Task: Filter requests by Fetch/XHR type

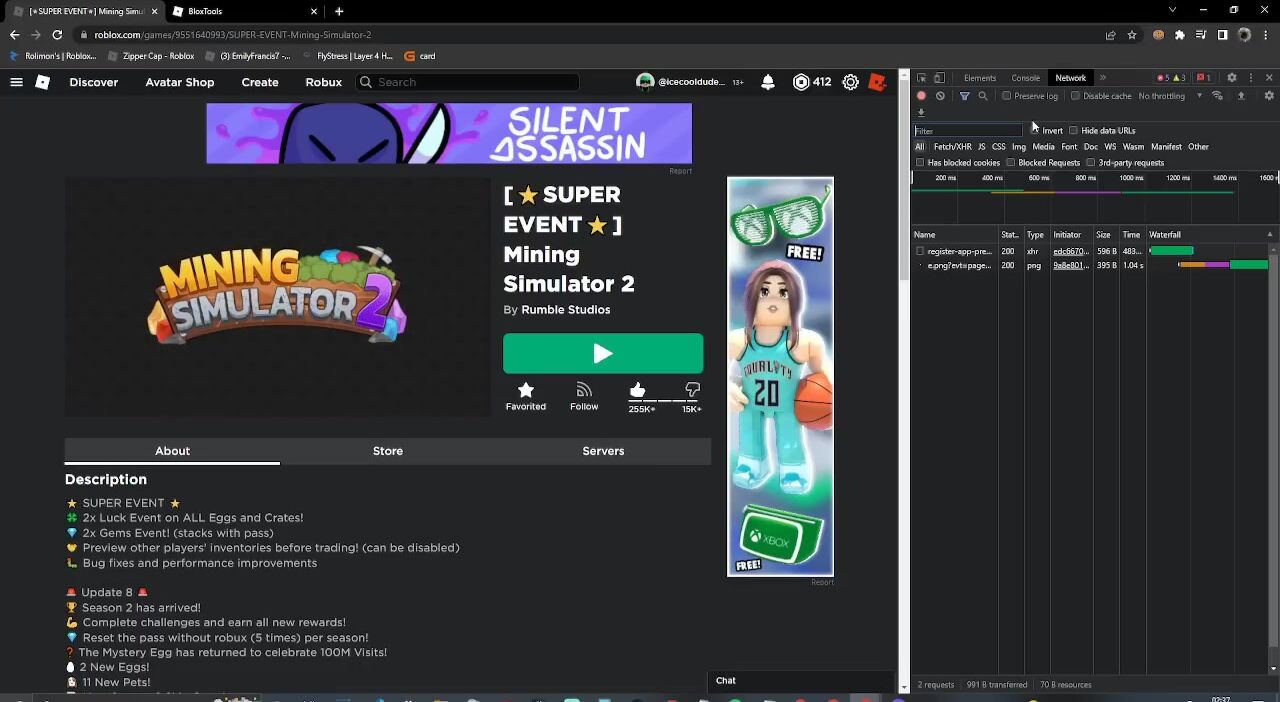Action: tap(952, 147)
